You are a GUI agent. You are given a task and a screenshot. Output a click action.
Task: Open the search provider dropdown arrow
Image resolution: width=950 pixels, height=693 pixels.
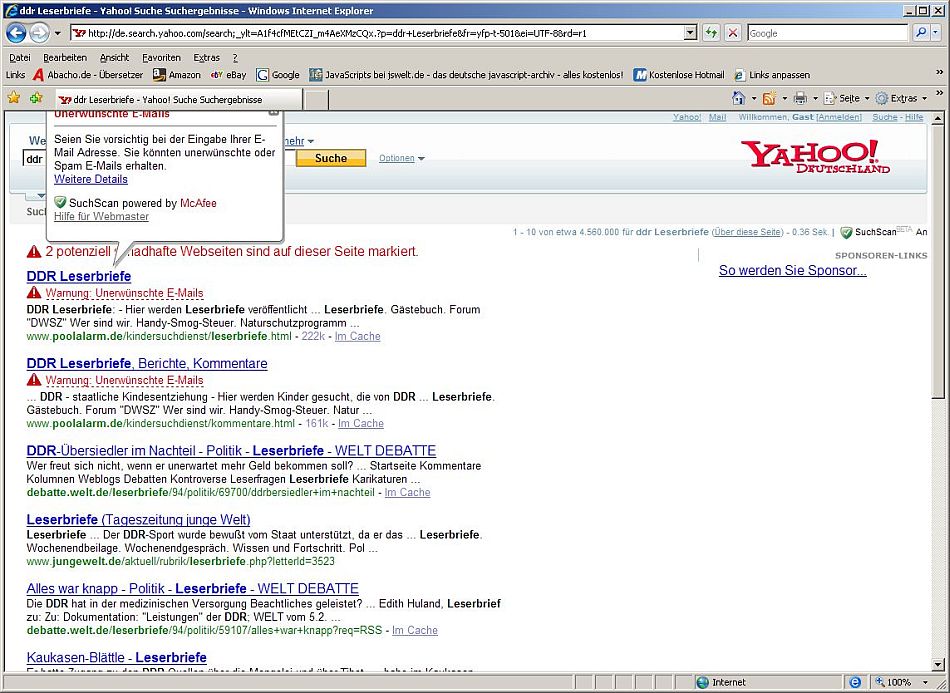tap(937, 33)
